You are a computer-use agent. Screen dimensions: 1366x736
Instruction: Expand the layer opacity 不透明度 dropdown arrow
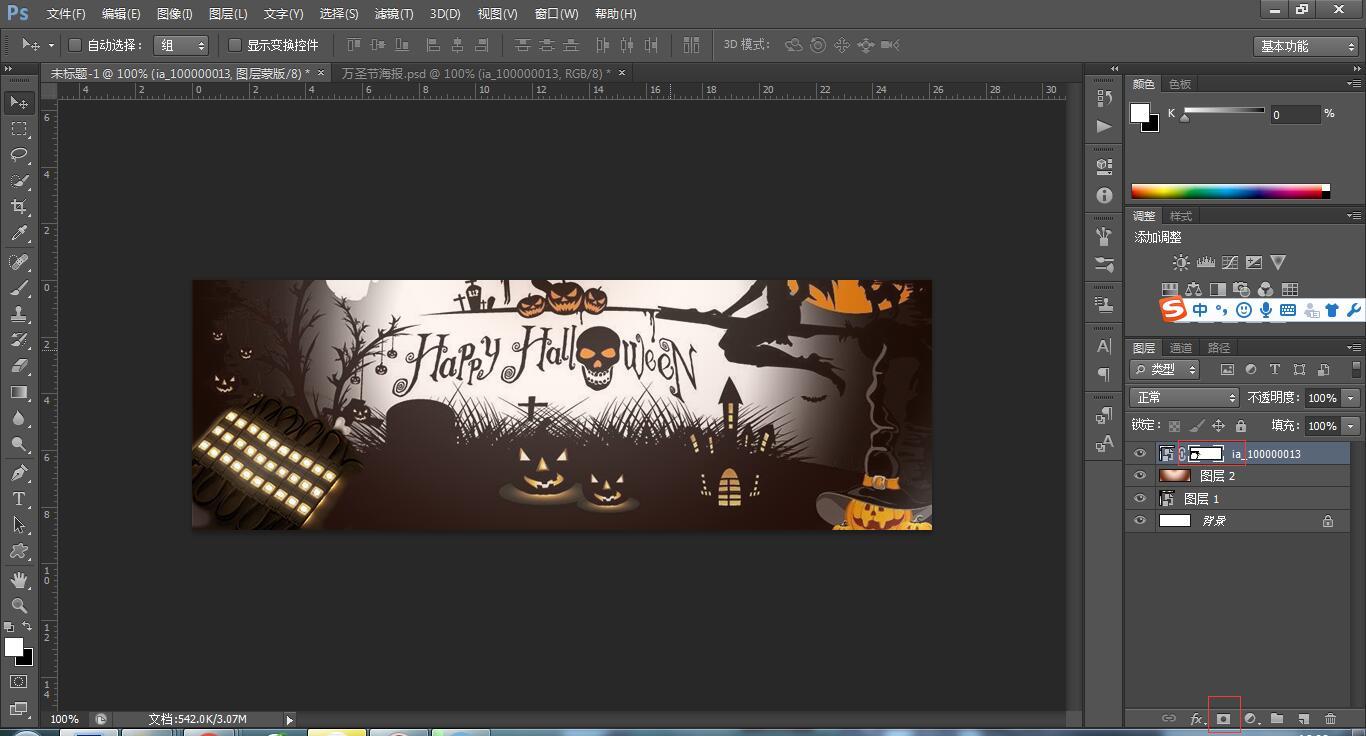(x=1351, y=398)
